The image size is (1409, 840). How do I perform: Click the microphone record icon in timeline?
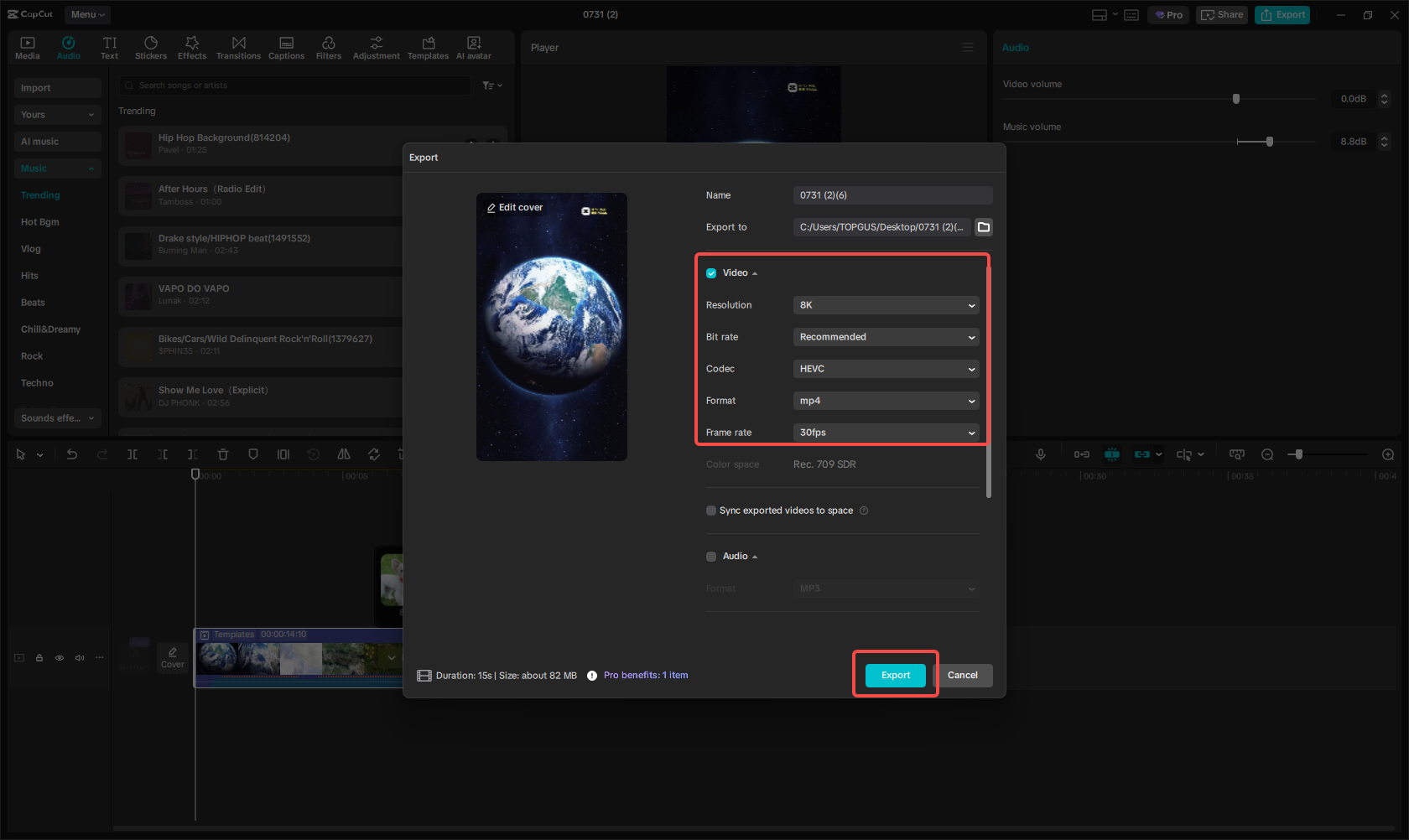(x=1040, y=454)
